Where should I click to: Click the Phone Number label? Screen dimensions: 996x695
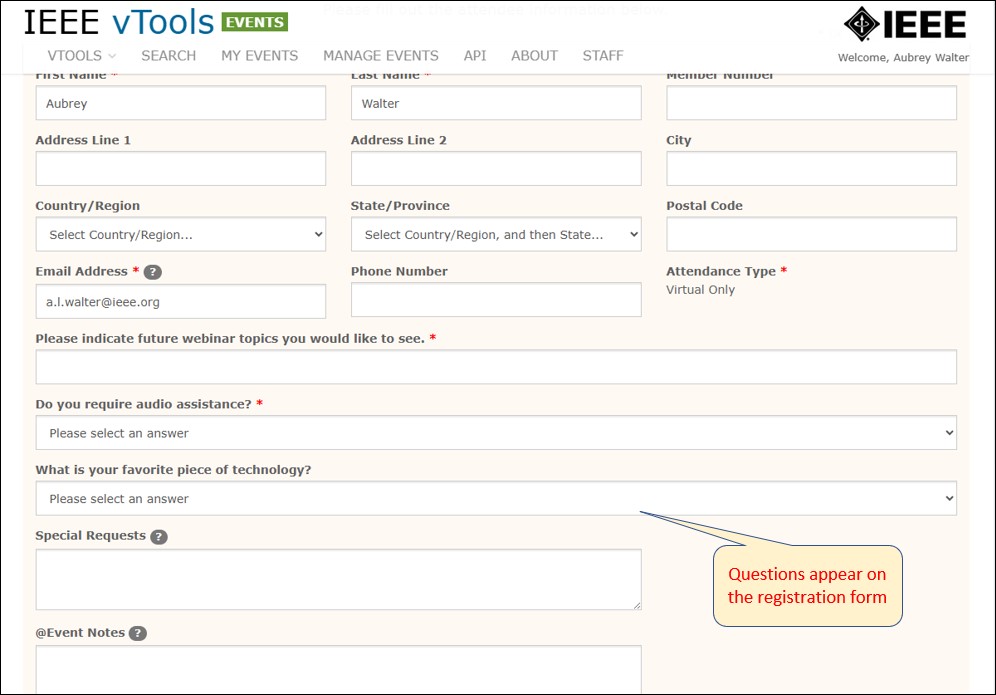coord(399,271)
